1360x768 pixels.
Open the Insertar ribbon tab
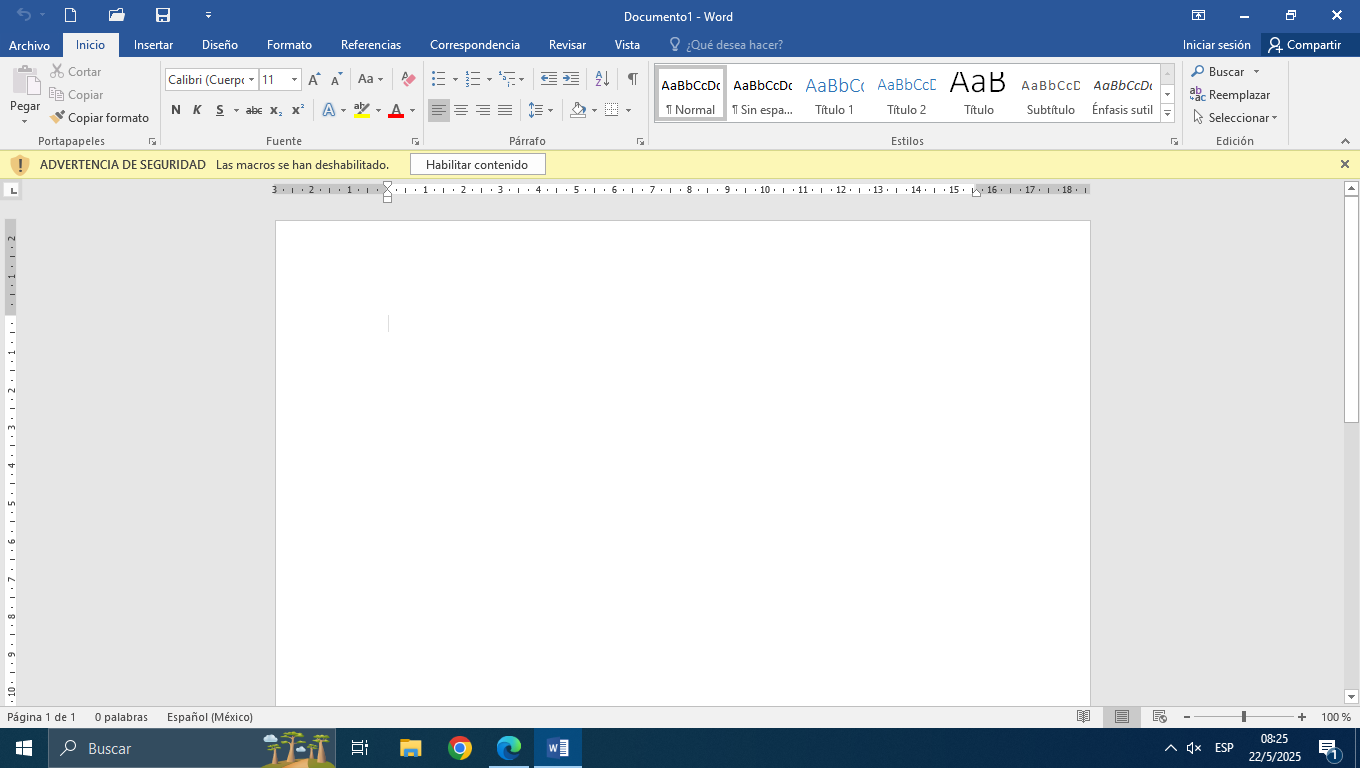(x=153, y=45)
